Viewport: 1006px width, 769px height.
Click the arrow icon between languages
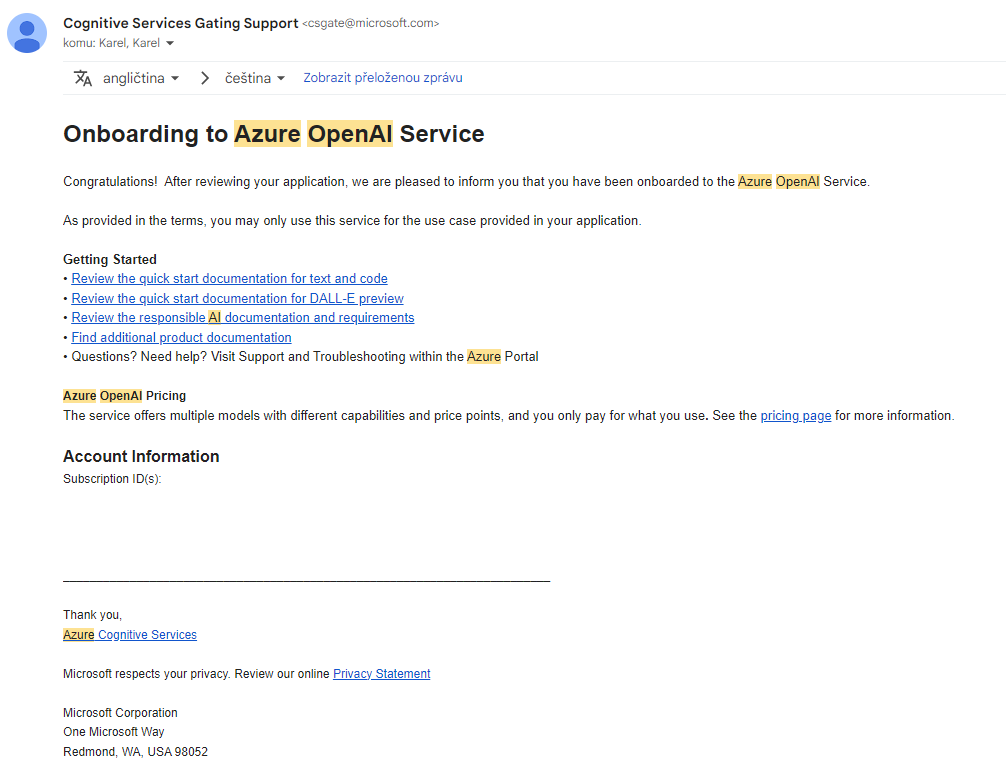coord(205,78)
